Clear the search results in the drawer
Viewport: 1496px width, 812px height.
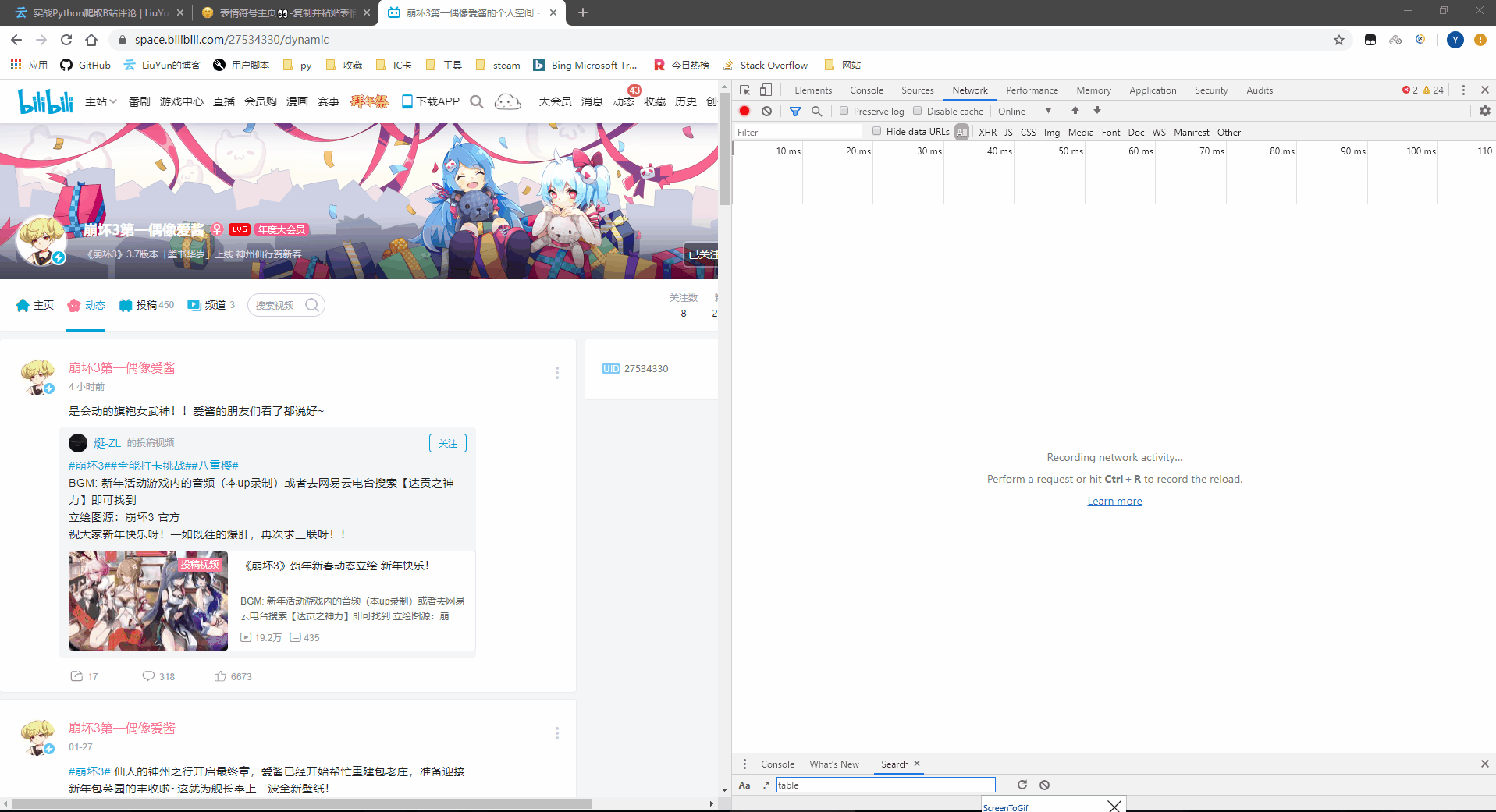tap(1045, 785)
